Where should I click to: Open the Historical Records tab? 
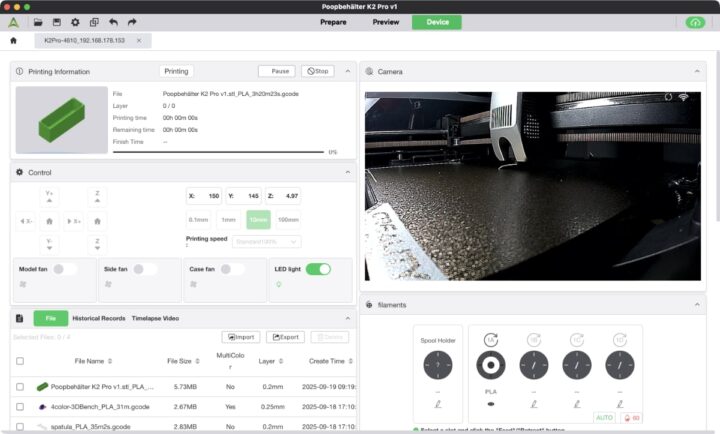click(98, 318)
